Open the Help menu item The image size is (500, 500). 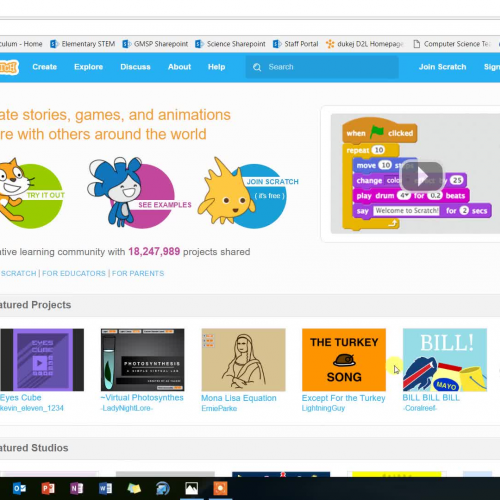coord(217,67)
